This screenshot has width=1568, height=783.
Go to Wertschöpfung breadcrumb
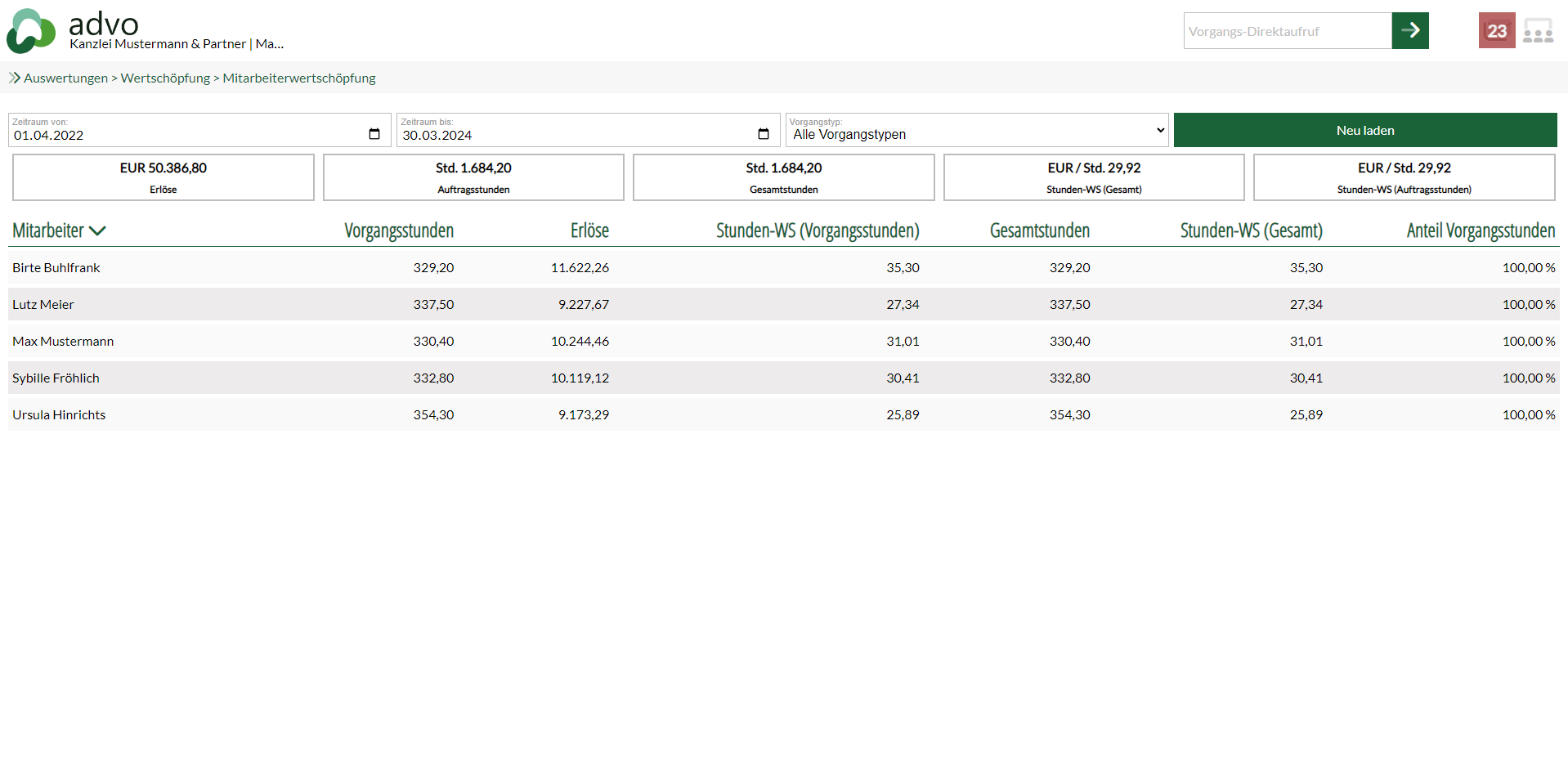pos(165,78)
